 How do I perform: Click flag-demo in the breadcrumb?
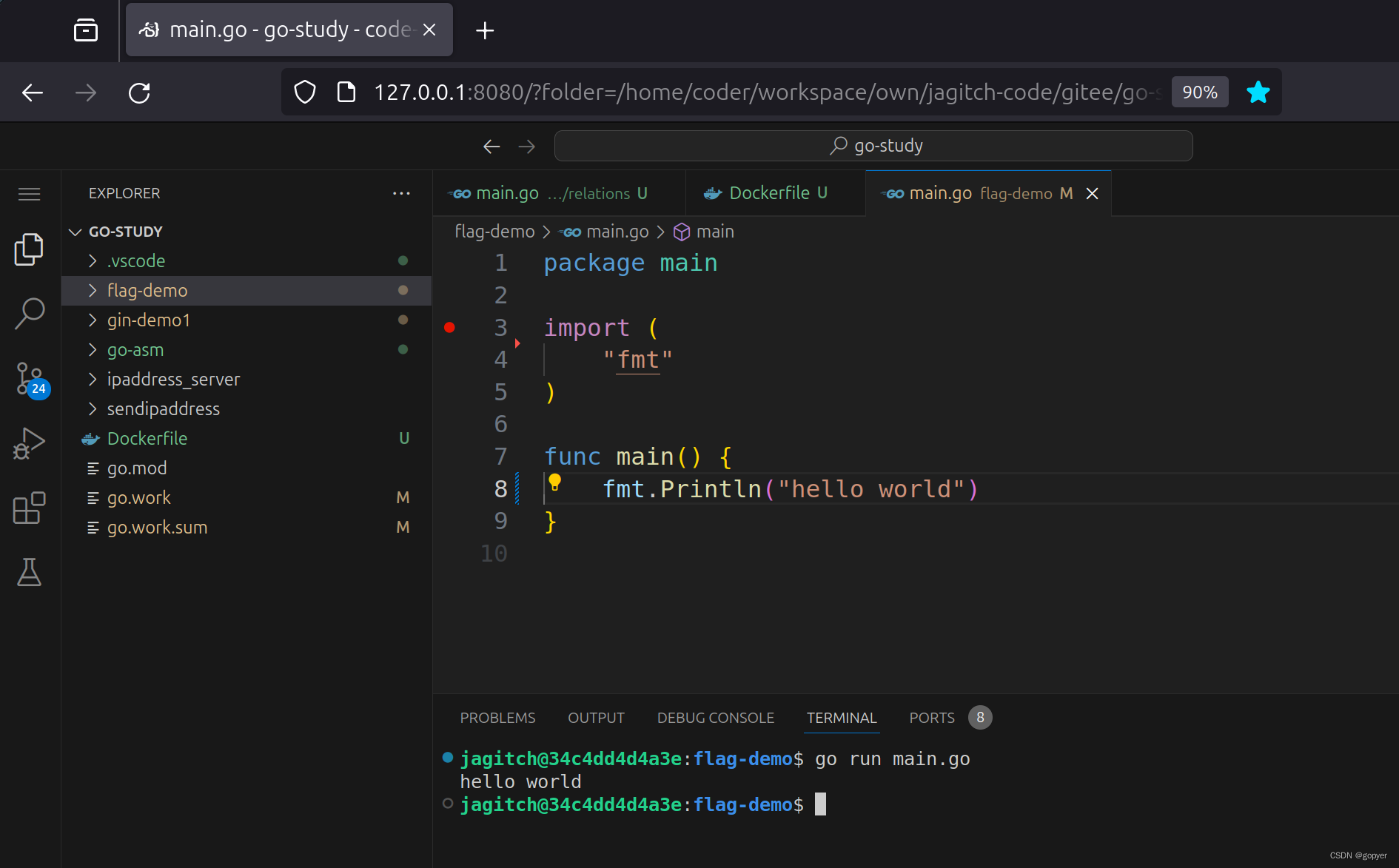(494, 232)
